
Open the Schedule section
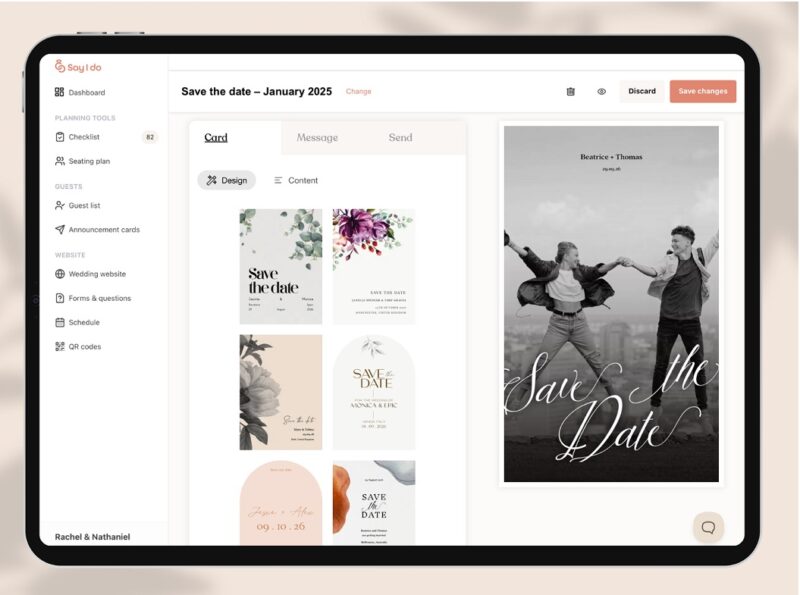[81, 322]
